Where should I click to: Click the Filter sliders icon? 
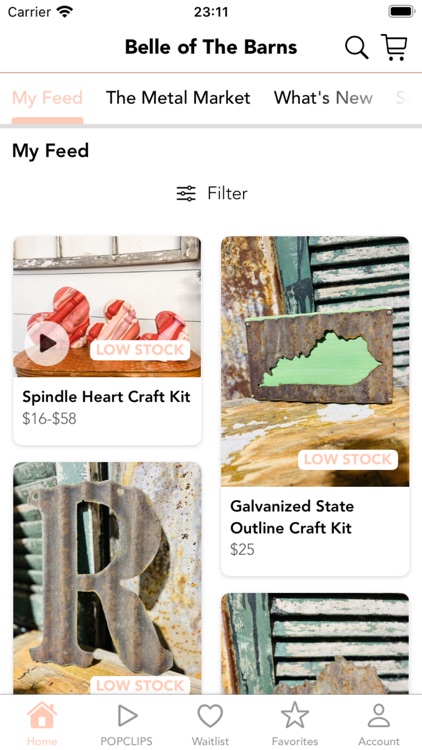pyautogui.click(x=186, y=193)
